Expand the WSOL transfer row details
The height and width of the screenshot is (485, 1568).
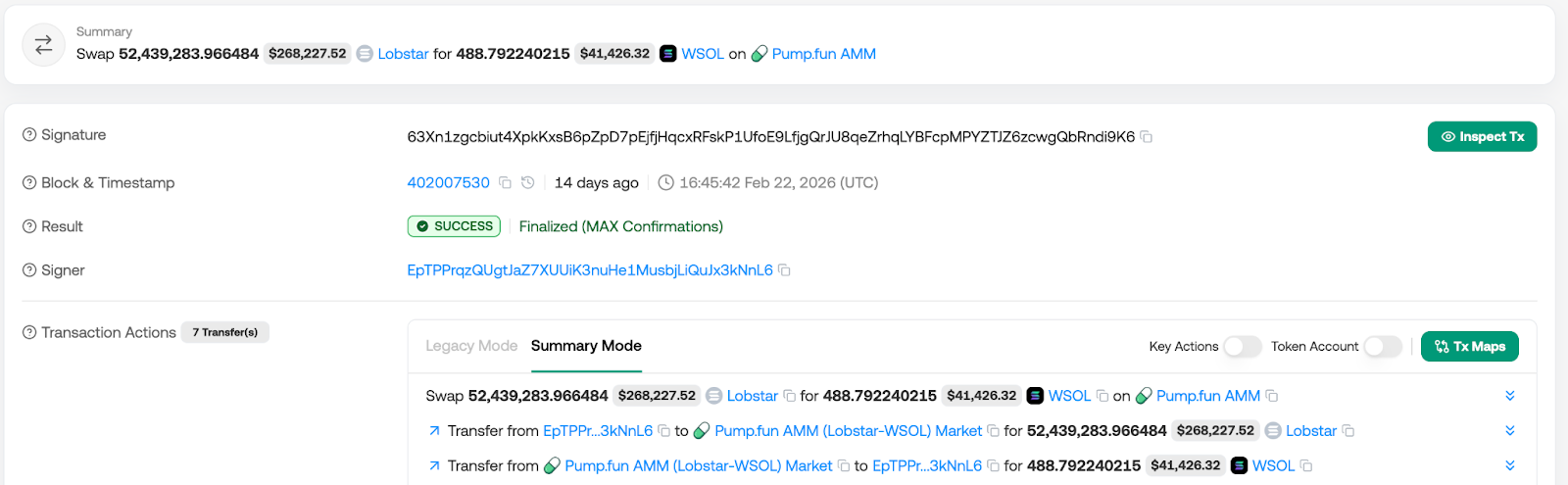click(1509, 465)
